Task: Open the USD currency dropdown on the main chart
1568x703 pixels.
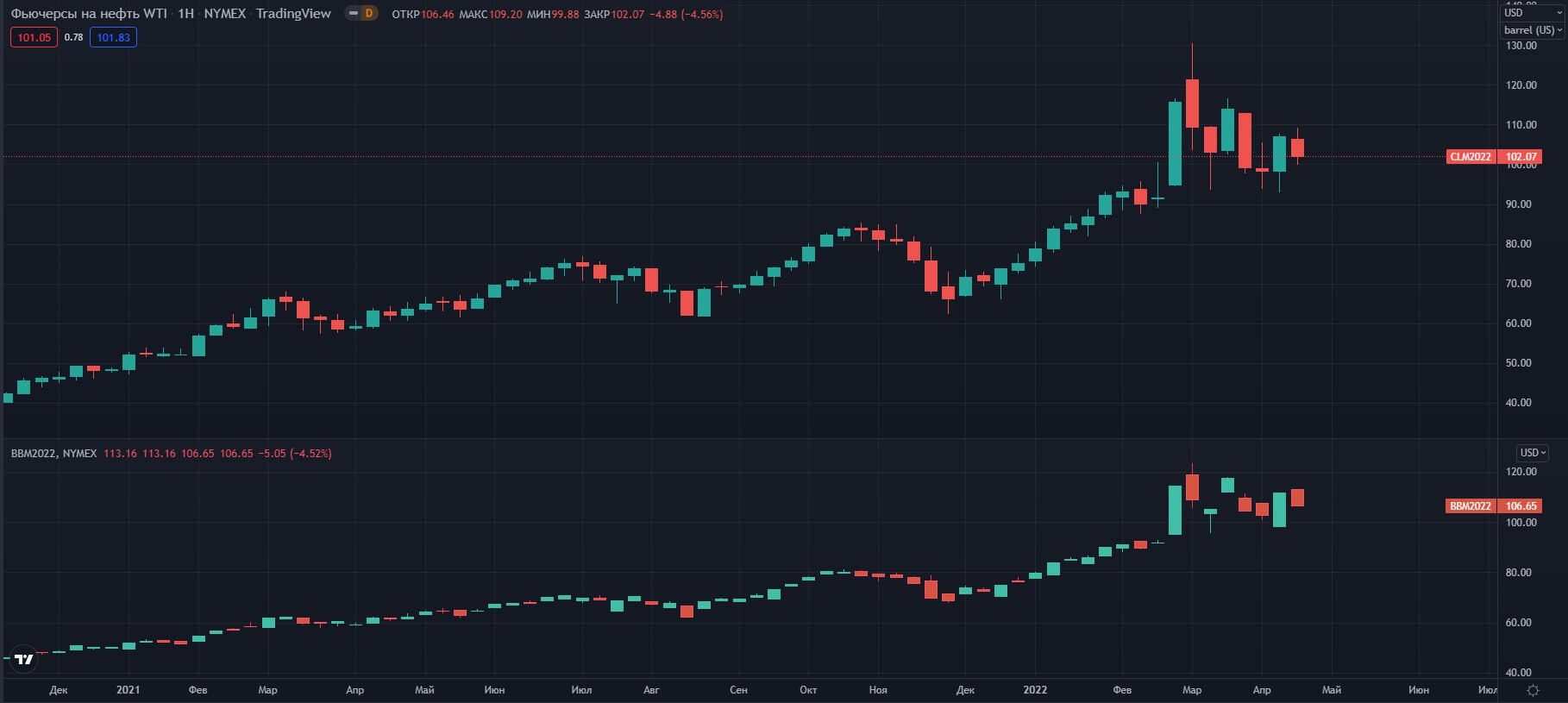Action: 1533,12
